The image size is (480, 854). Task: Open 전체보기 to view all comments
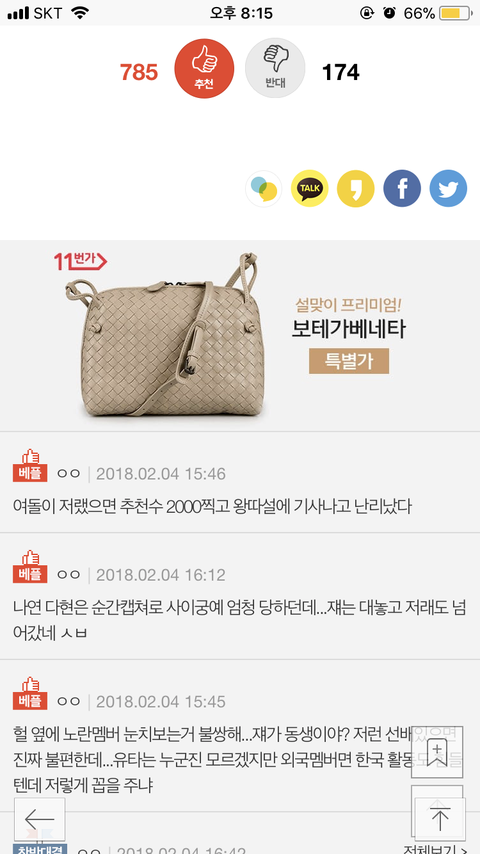click(435, 849)
